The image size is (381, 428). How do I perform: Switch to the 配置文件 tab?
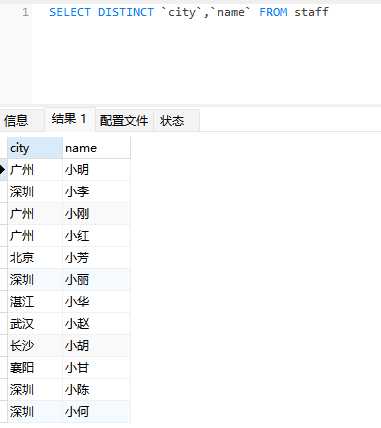[124, 120]
